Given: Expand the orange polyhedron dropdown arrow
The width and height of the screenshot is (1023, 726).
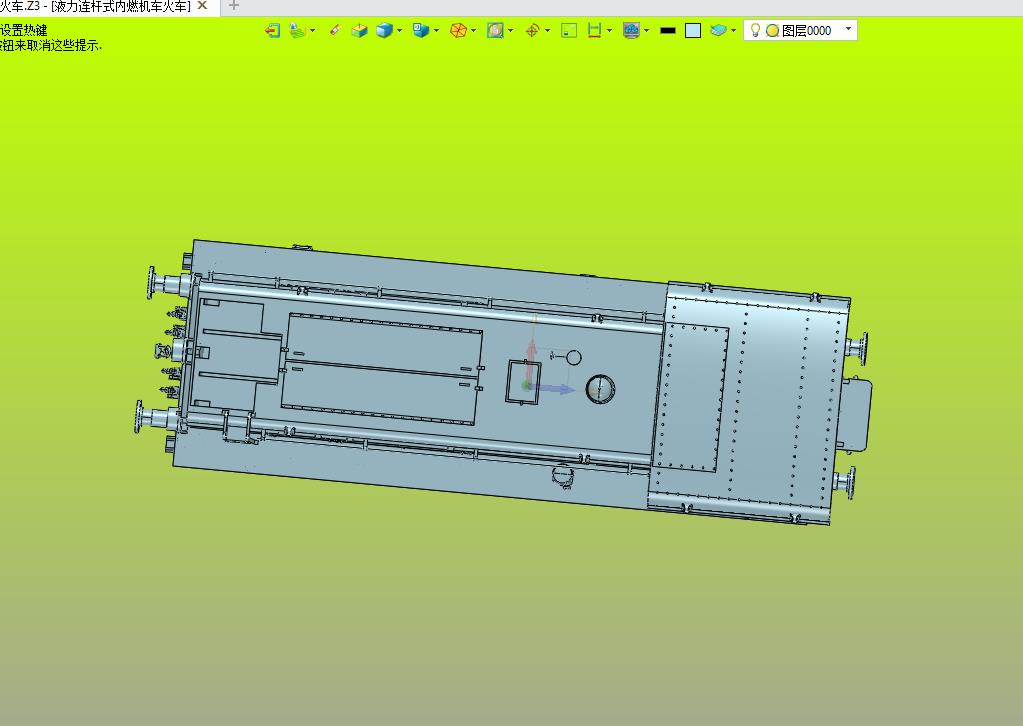Looking at the screenshot, I should (474, 31).
